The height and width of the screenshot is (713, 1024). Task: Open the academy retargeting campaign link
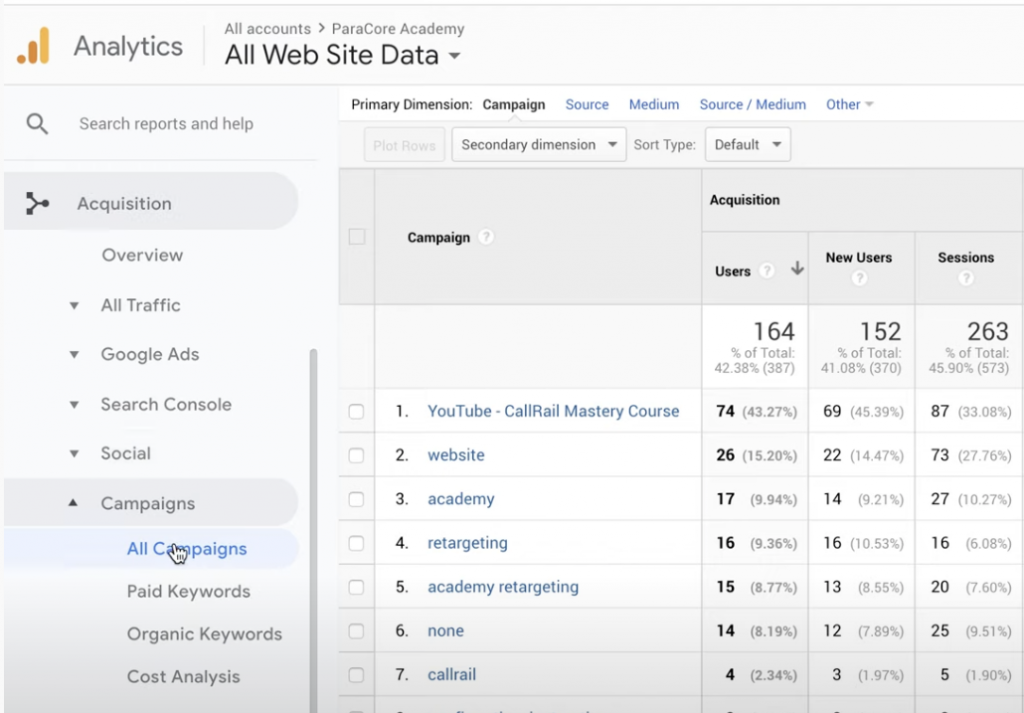click(x=503, y=587)
